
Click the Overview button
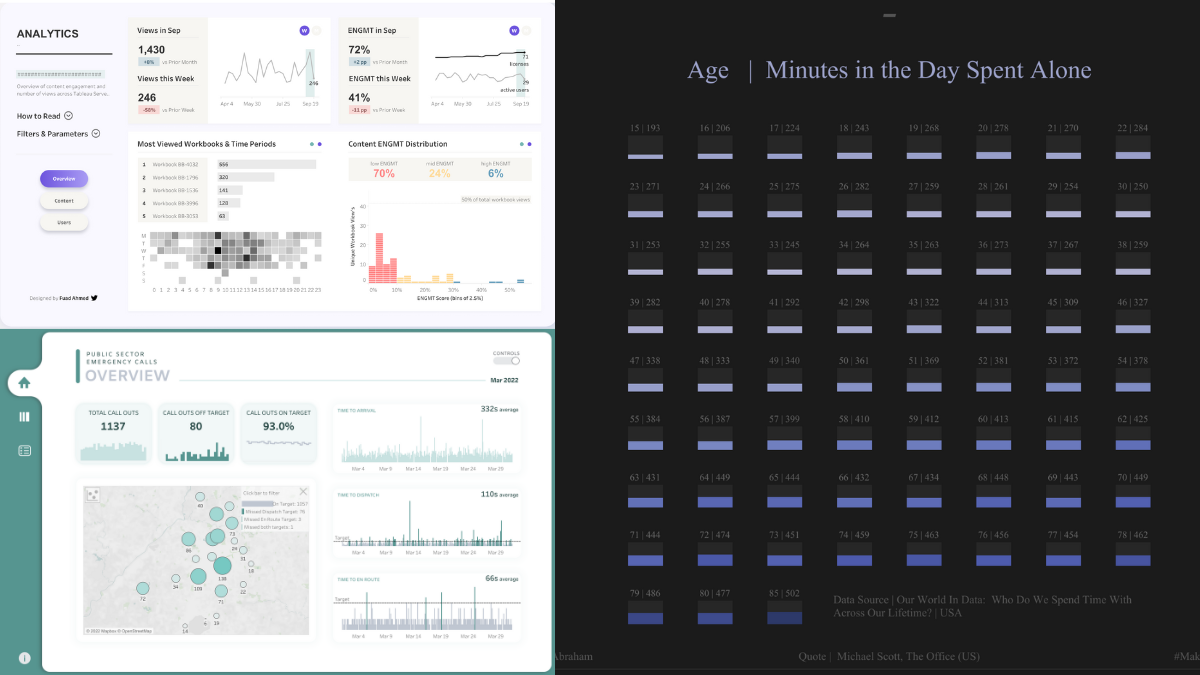tap(64, 178)
